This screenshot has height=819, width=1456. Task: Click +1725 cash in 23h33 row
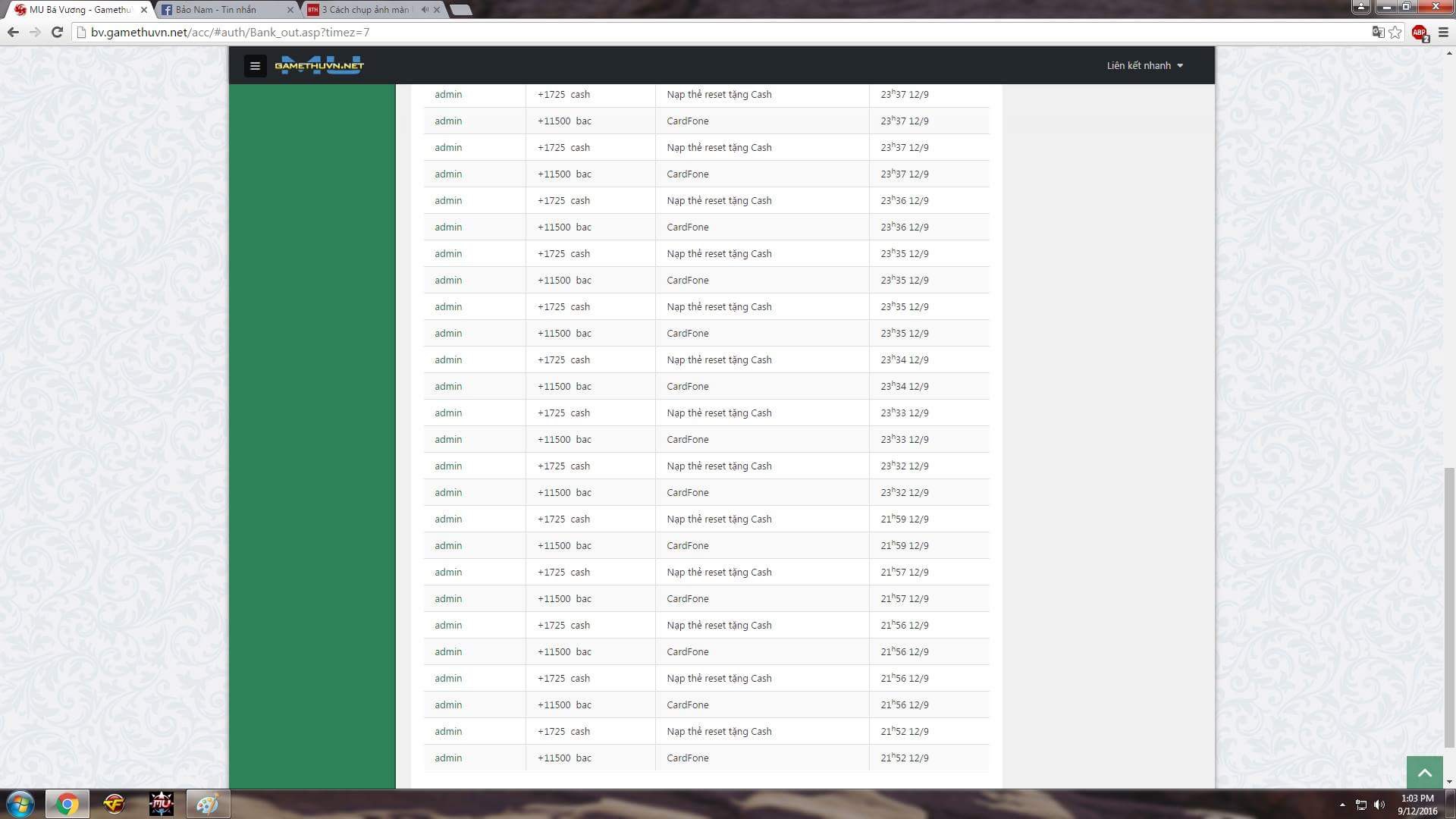[563, 413]
